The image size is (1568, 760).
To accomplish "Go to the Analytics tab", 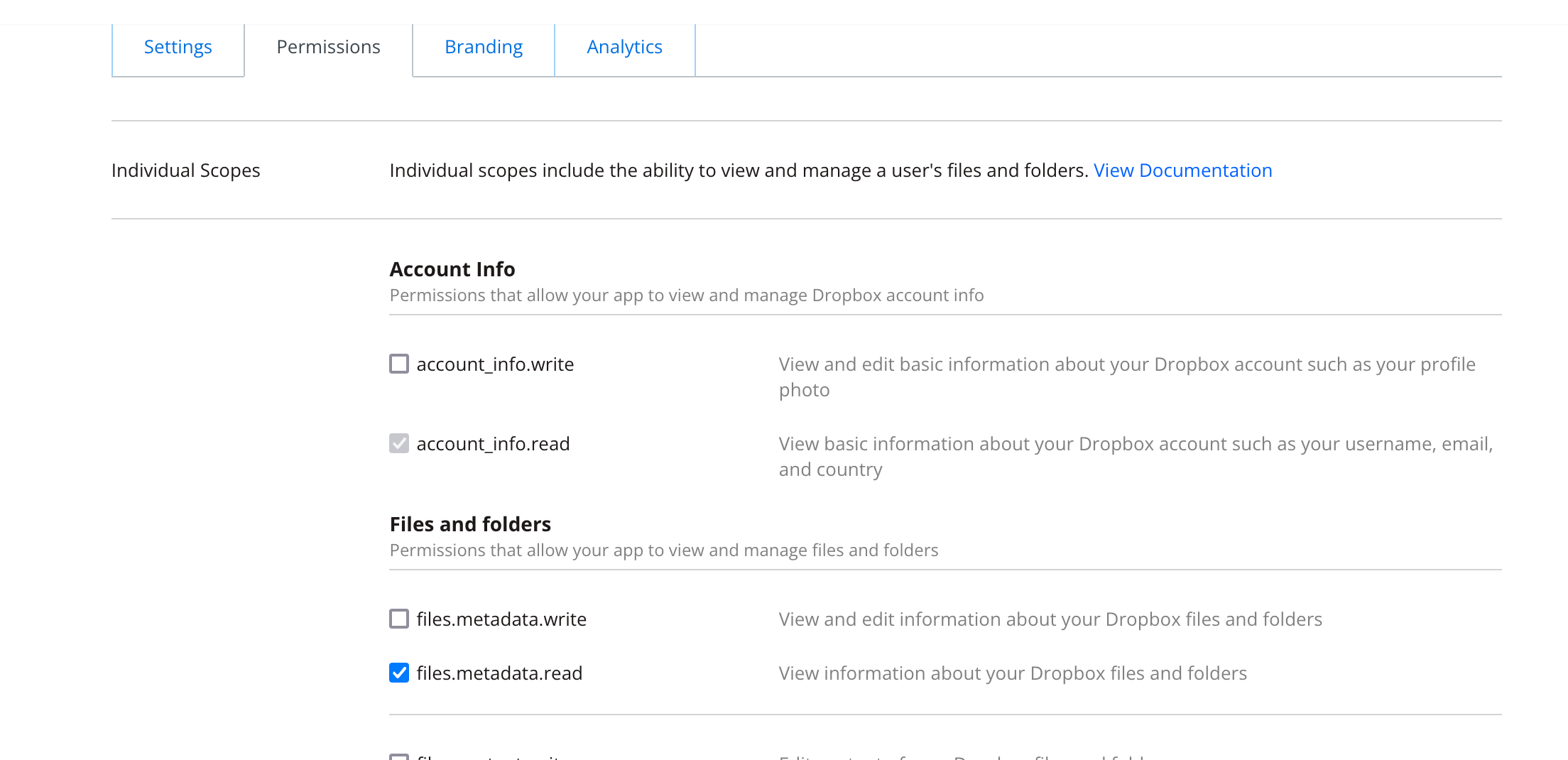I will [x=624, y=48].
